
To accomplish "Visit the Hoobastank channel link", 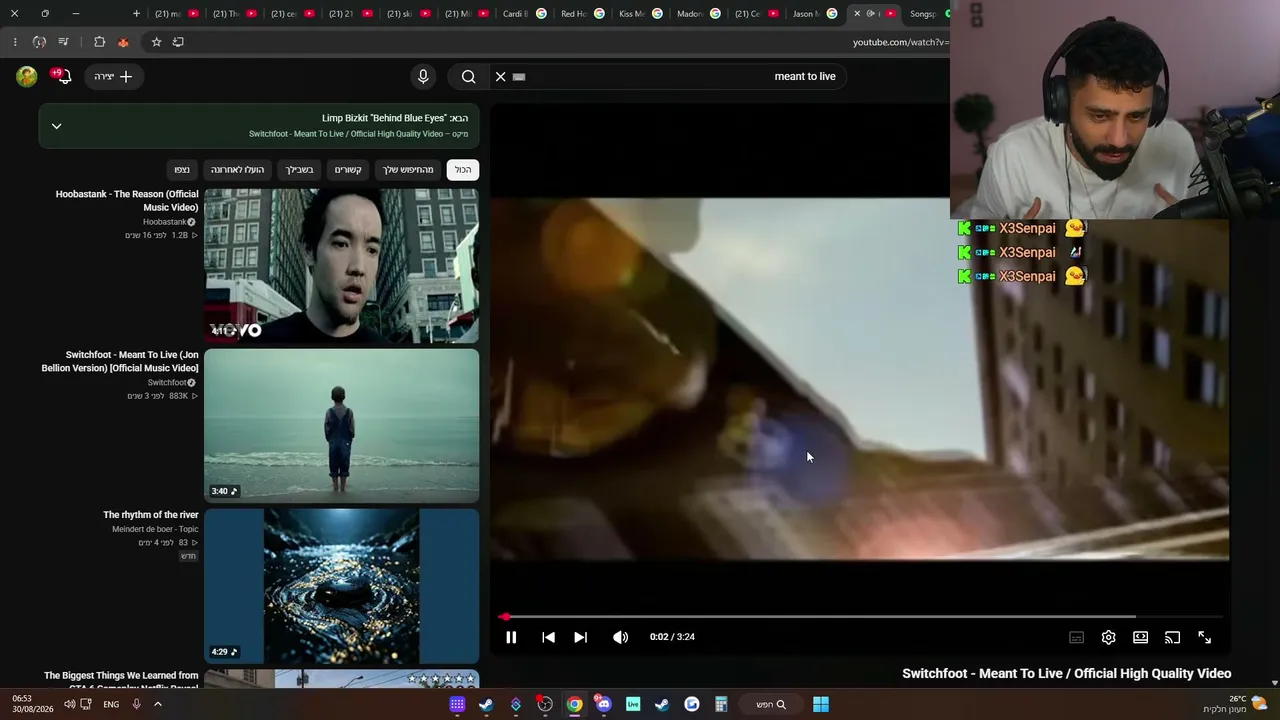I will click(164, 222).
